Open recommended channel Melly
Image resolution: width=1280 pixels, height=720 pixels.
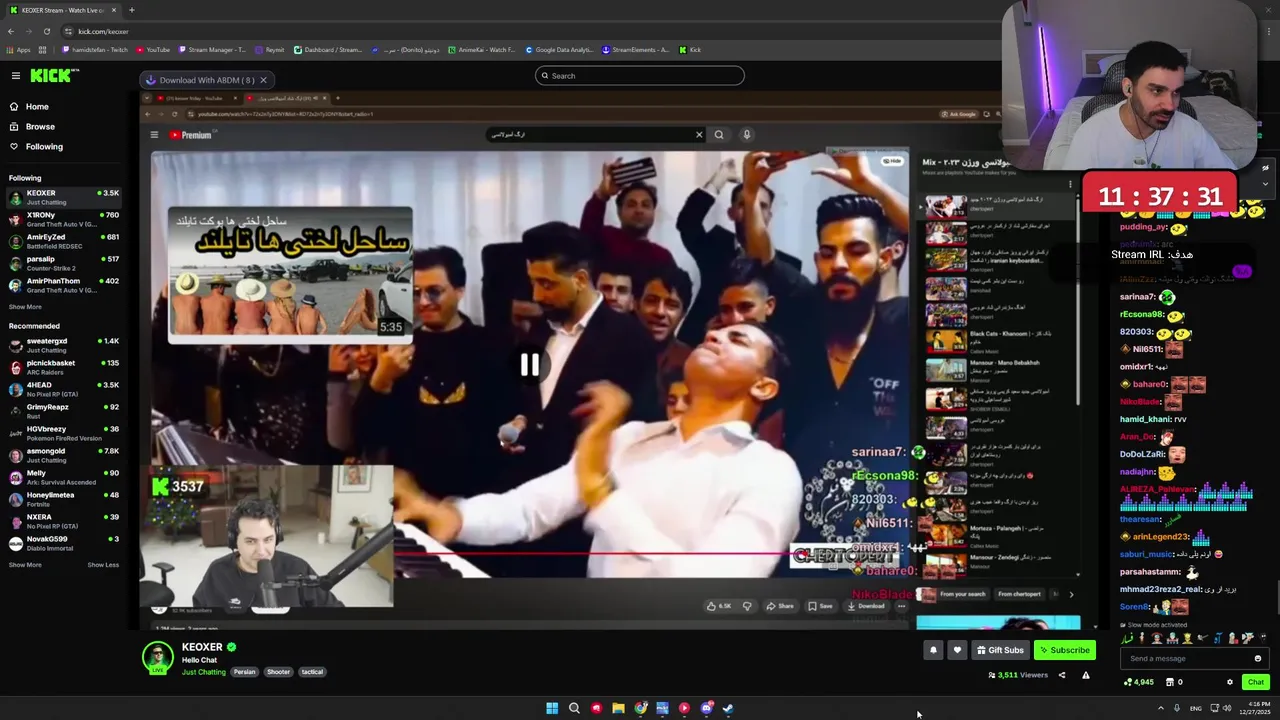click(63, 477)
